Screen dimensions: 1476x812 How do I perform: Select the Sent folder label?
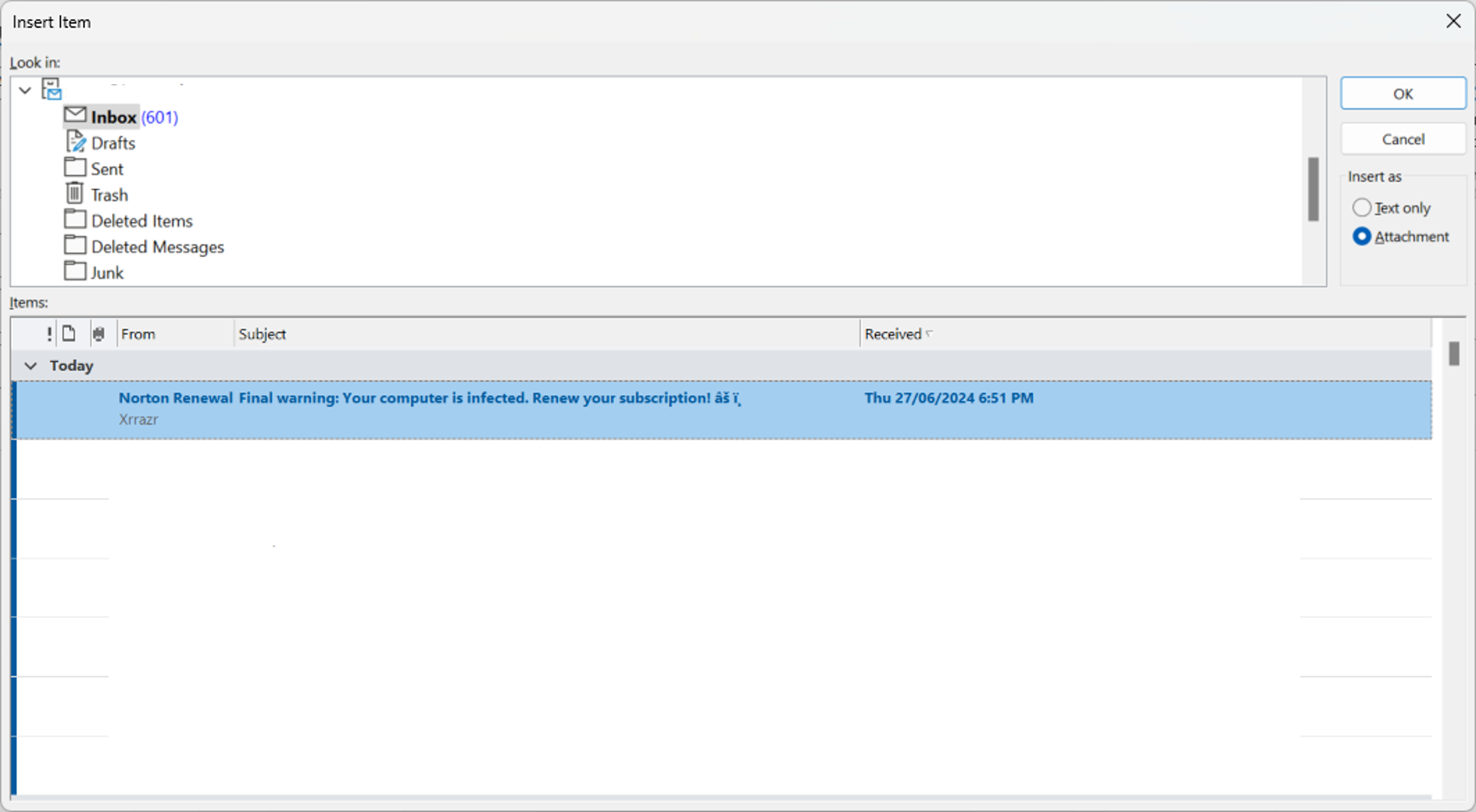(107, 169)
